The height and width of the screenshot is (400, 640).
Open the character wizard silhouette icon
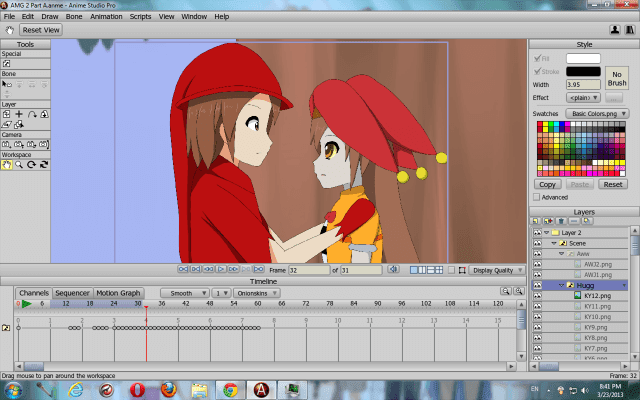pos(615,30)
